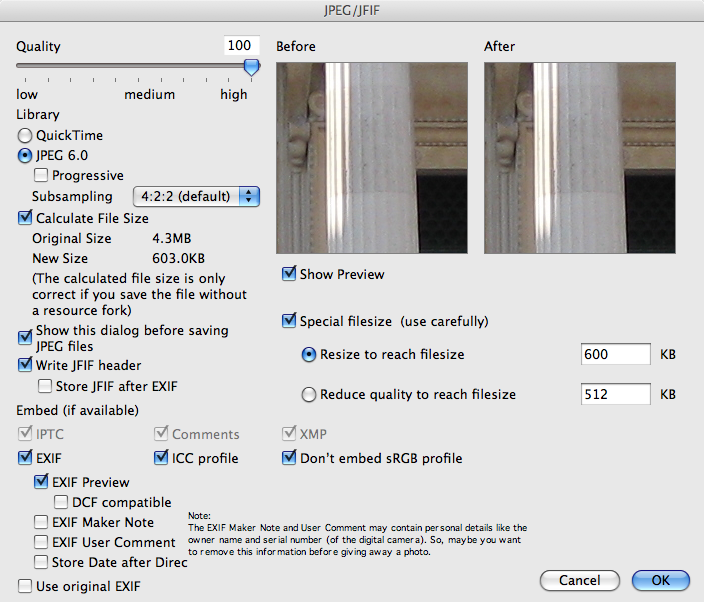Screen dimensions: 704x602
Task: Toggle the EXIF embed checkbox
Action: tap(25, 457)
